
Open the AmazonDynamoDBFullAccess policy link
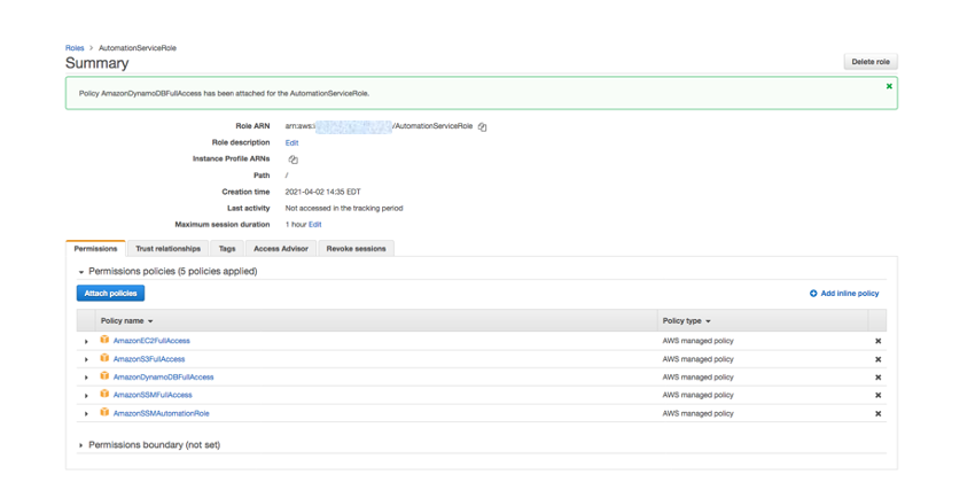(163, 377)
